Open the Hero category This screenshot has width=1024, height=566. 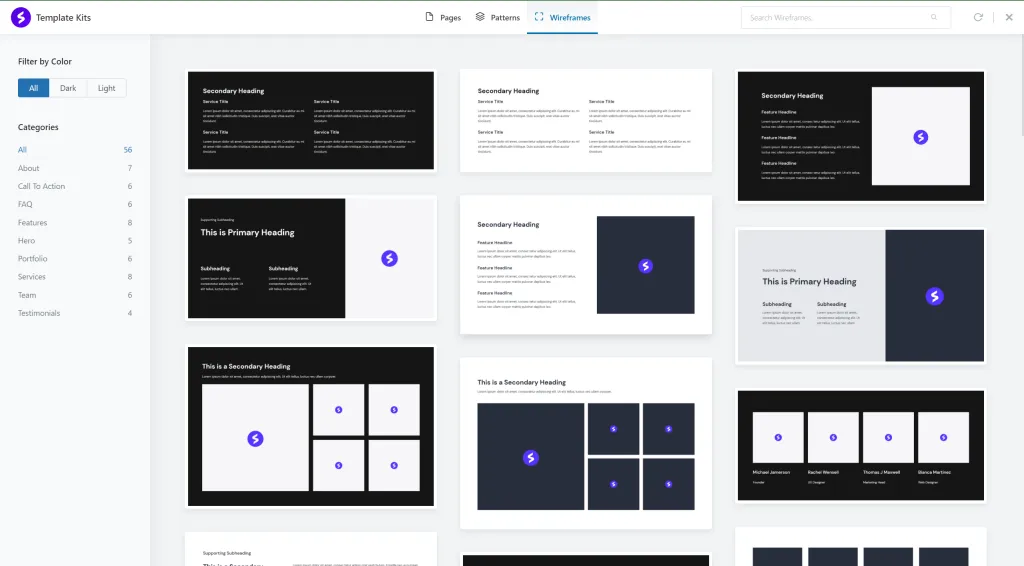[x=27, y=241]
